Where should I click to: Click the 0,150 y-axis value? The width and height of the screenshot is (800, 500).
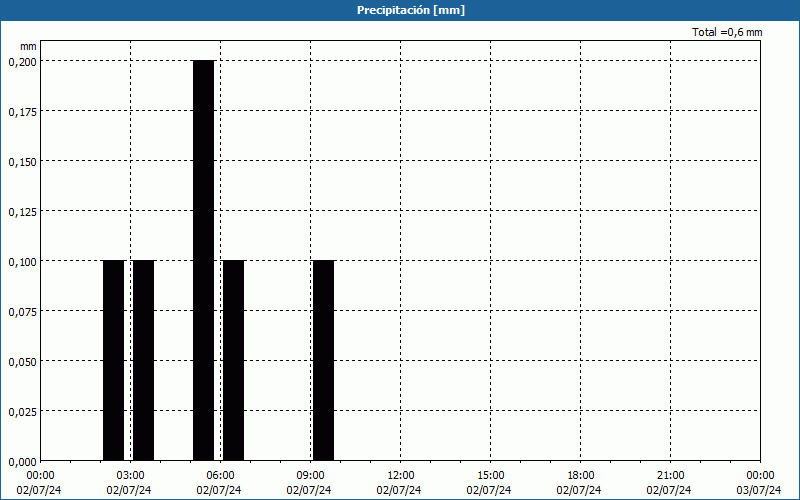click(x=22, y=162)
